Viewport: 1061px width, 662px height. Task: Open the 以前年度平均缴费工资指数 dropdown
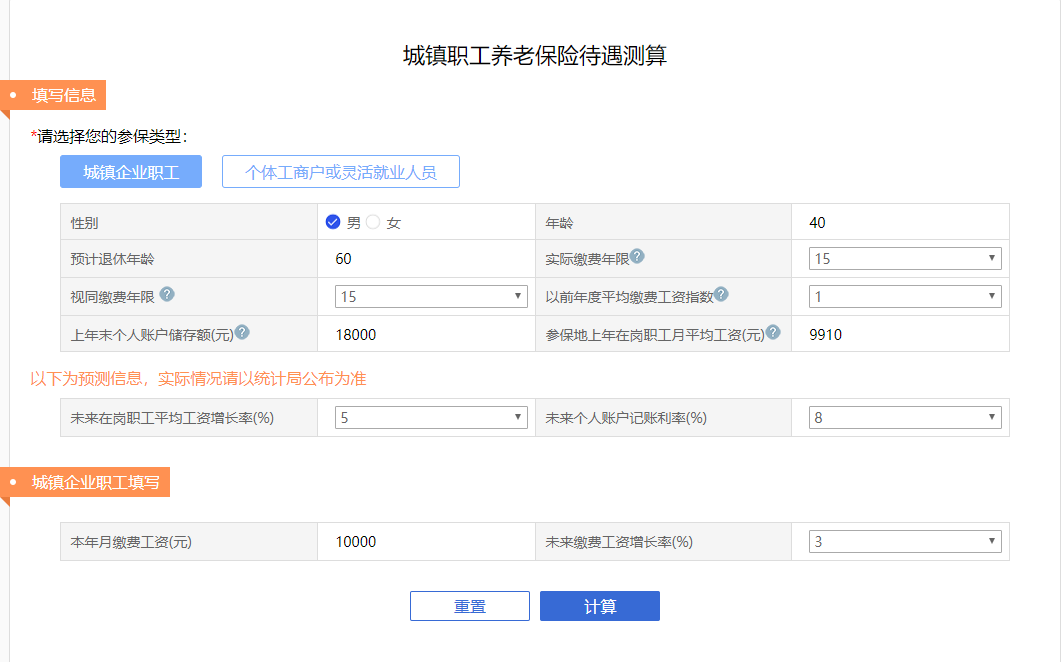tap(904, 296)
